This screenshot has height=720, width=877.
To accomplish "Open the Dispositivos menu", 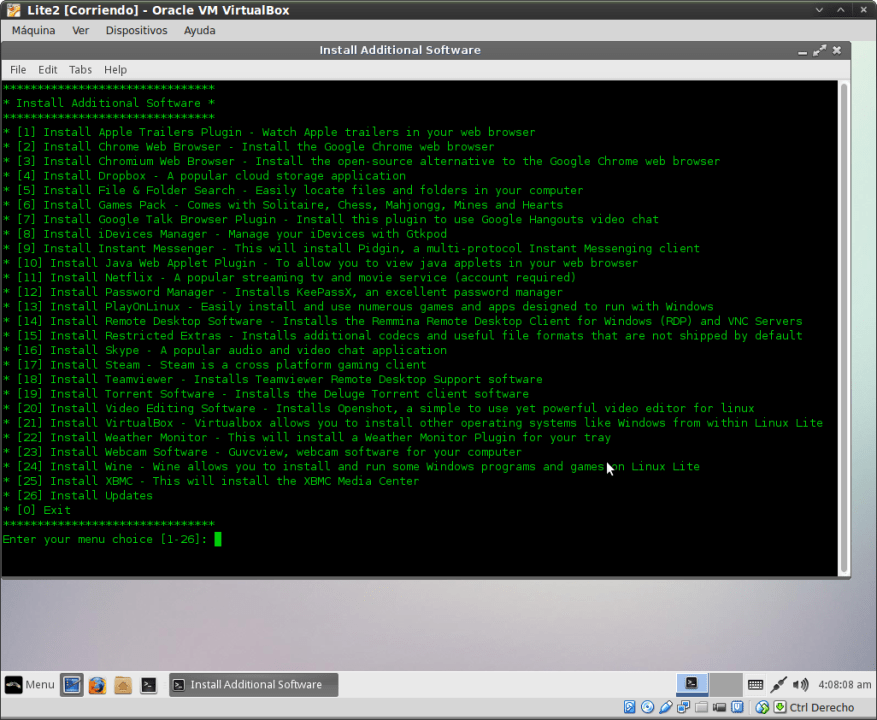I will point(136,30).
